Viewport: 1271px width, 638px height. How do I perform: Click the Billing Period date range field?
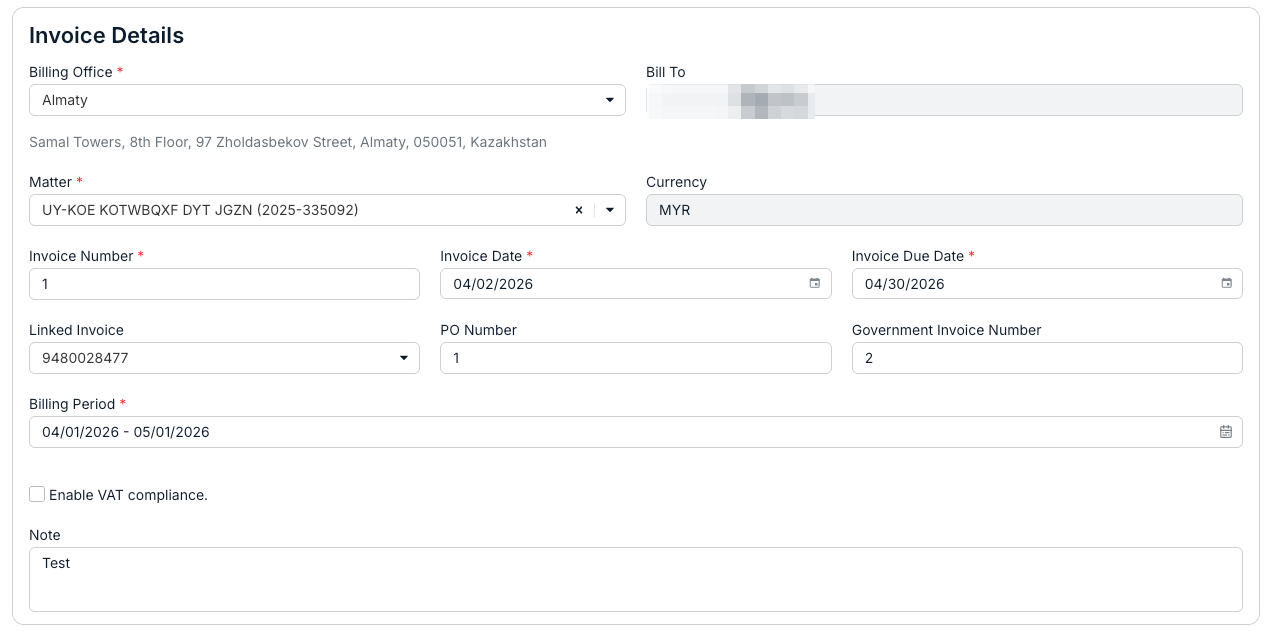click(x=636, y=432)
